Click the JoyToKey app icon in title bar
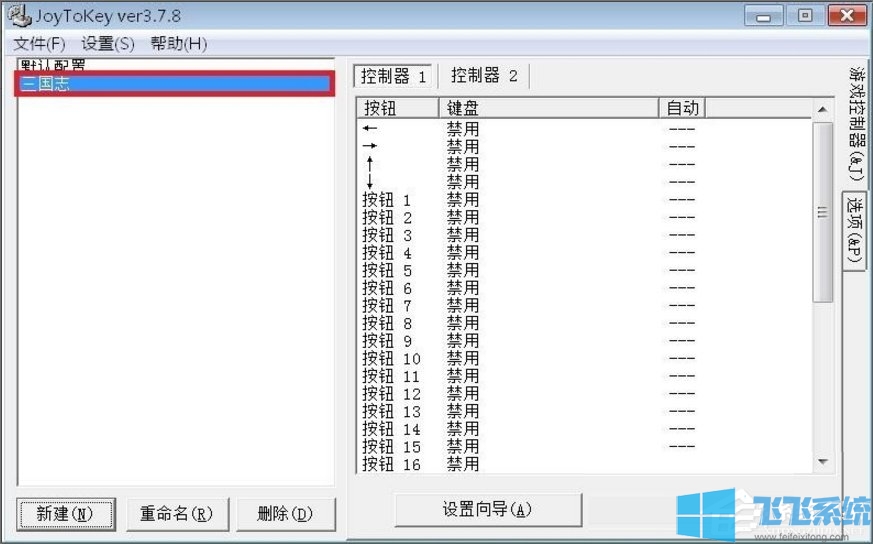 [x=16, y=17]
